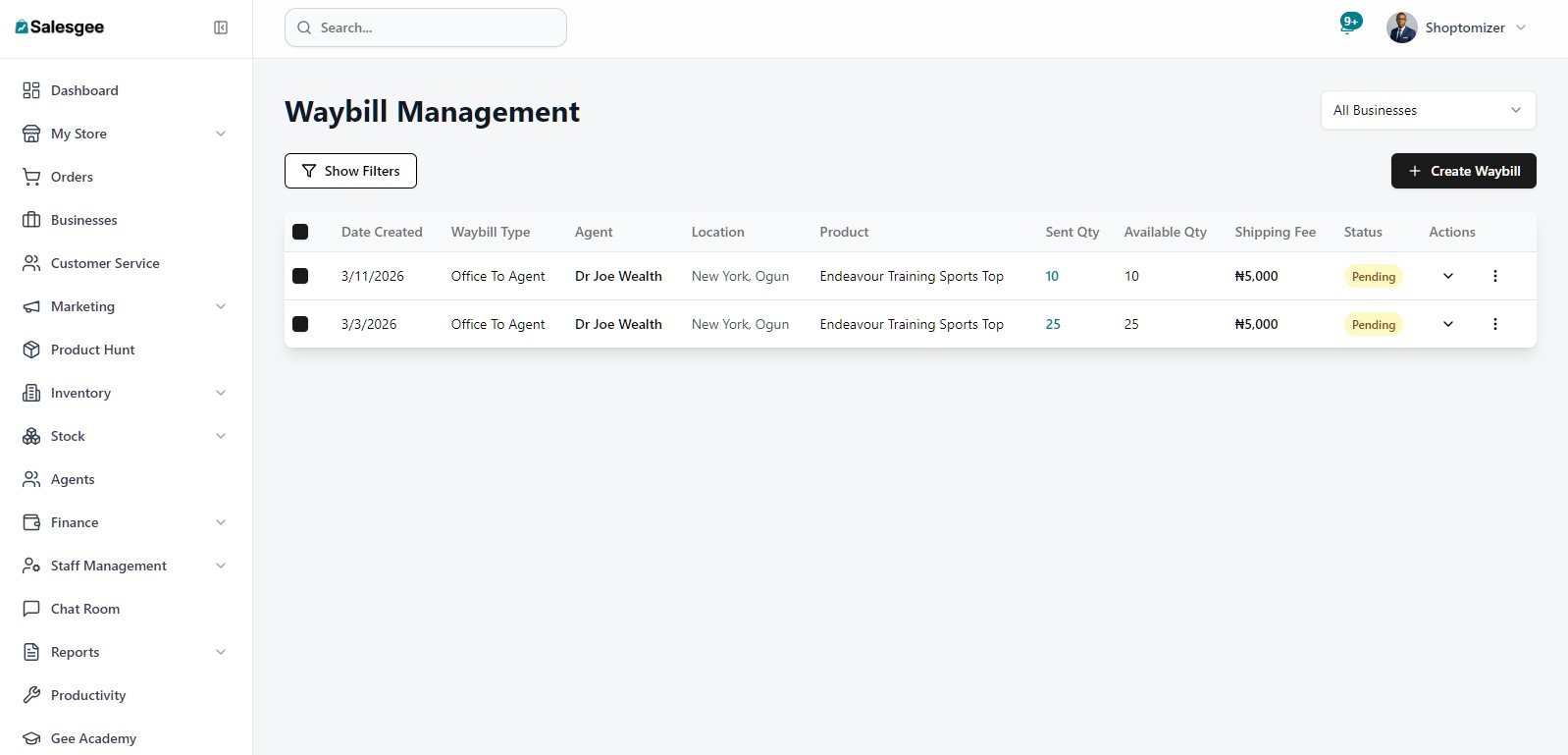Click the Productivity wrench icon

pyautogui.click(x=31, y=695)
